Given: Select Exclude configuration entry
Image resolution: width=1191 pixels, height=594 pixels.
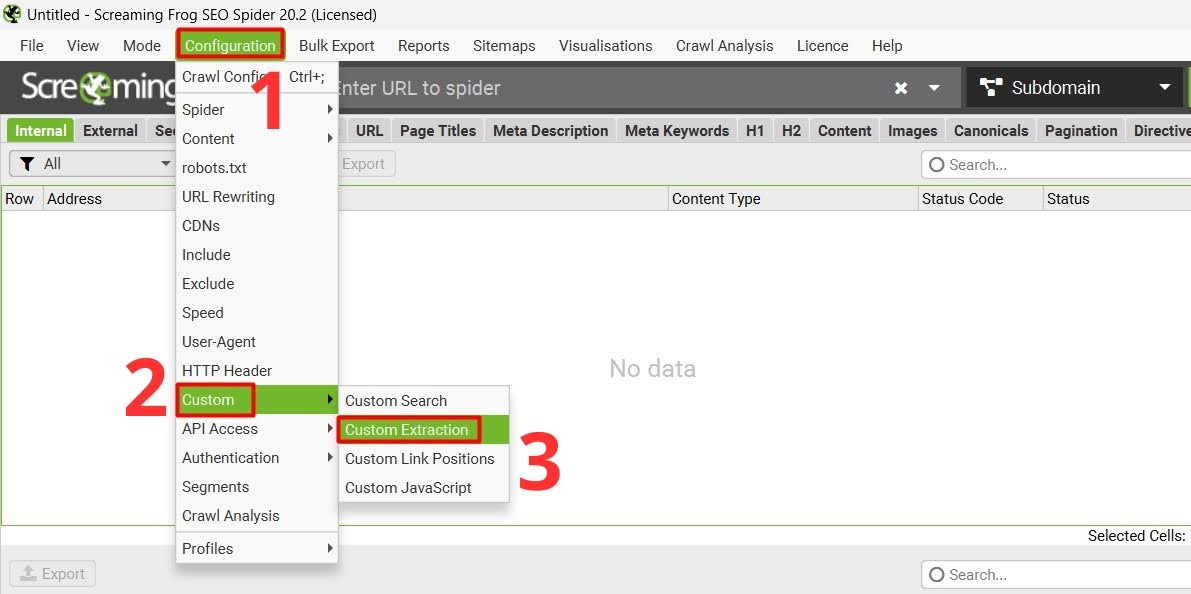Looking at the screenshot, I should pyautogui.click(x=257, y=284).
